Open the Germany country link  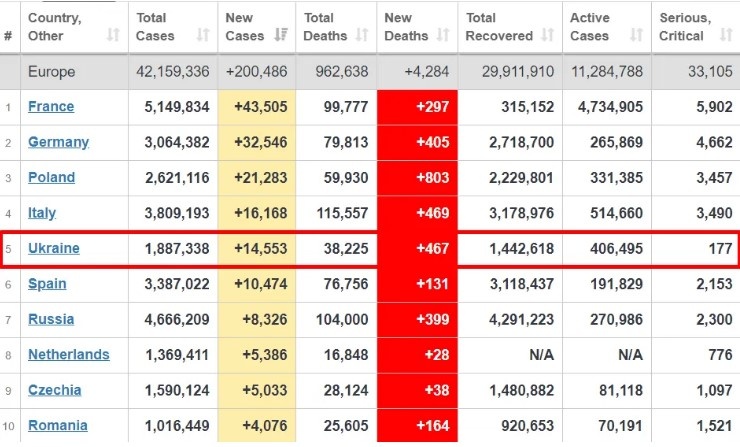[59, 142]
